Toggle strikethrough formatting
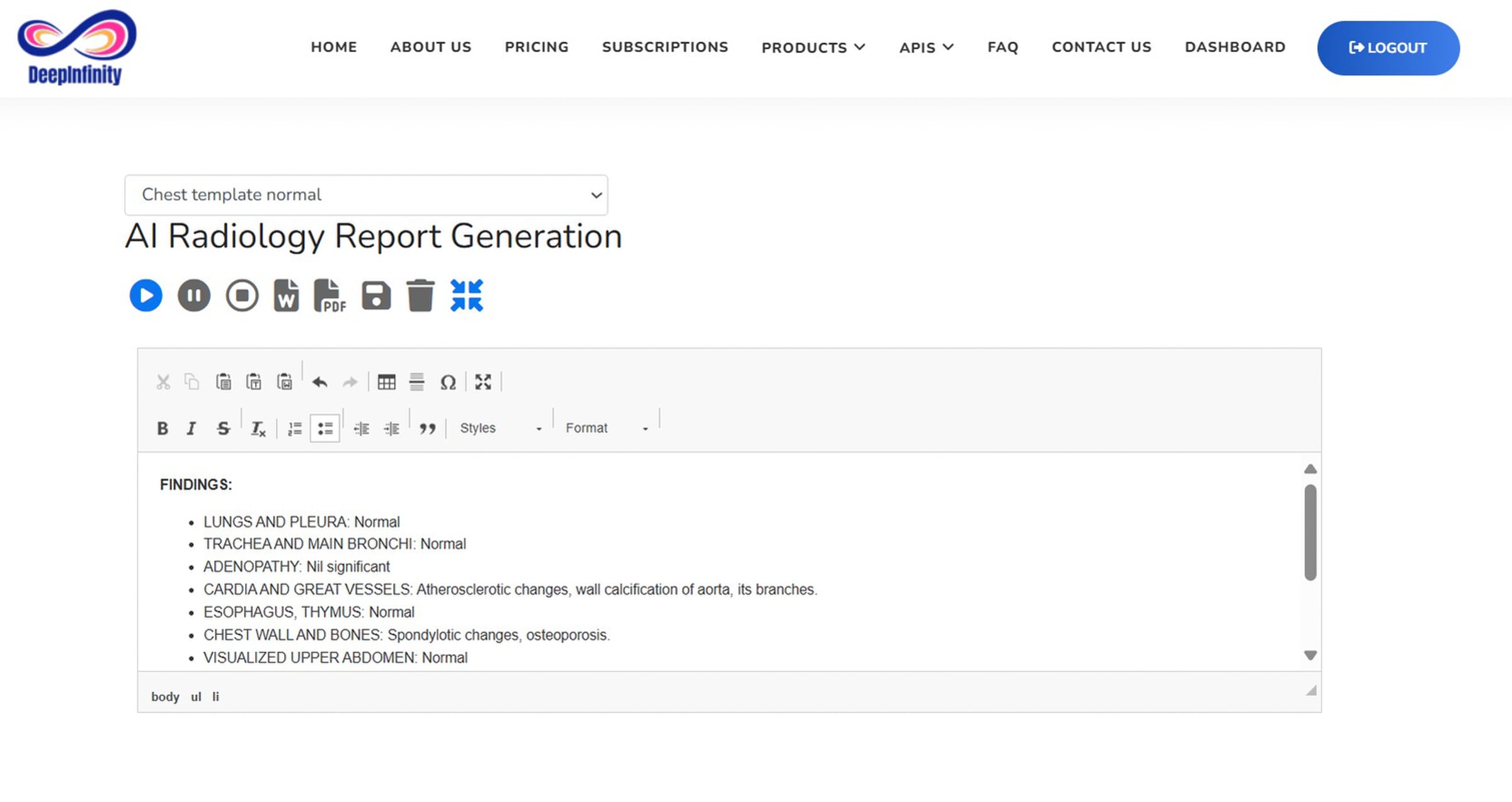The image size is (1512, 802). pos(223,428)
